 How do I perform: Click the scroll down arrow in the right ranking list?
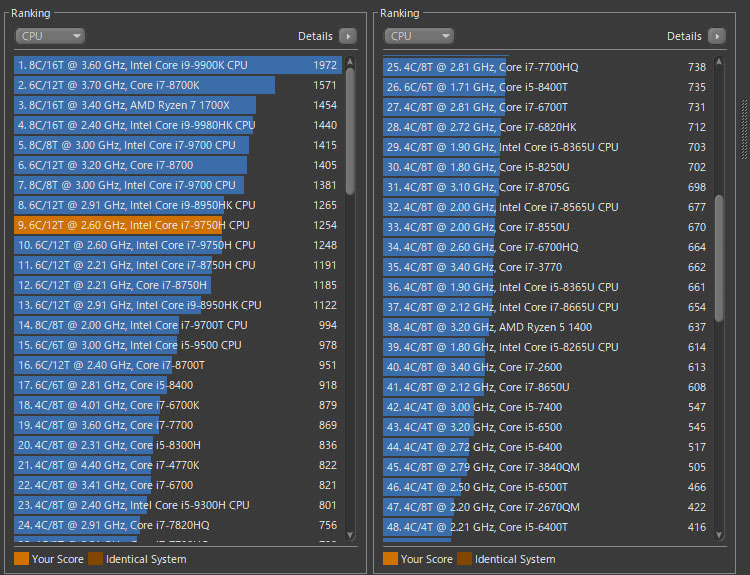coord(719,535)
